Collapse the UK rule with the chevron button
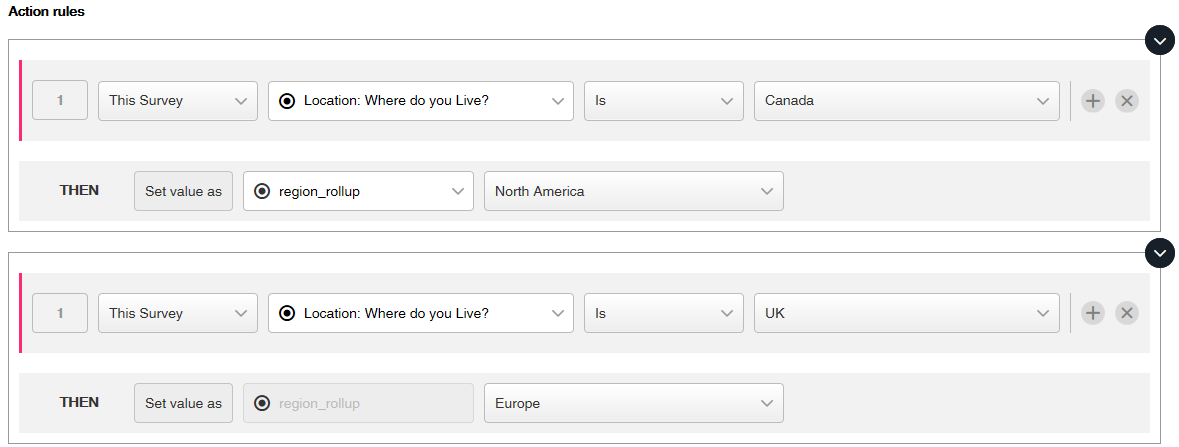 point(1159,252)
